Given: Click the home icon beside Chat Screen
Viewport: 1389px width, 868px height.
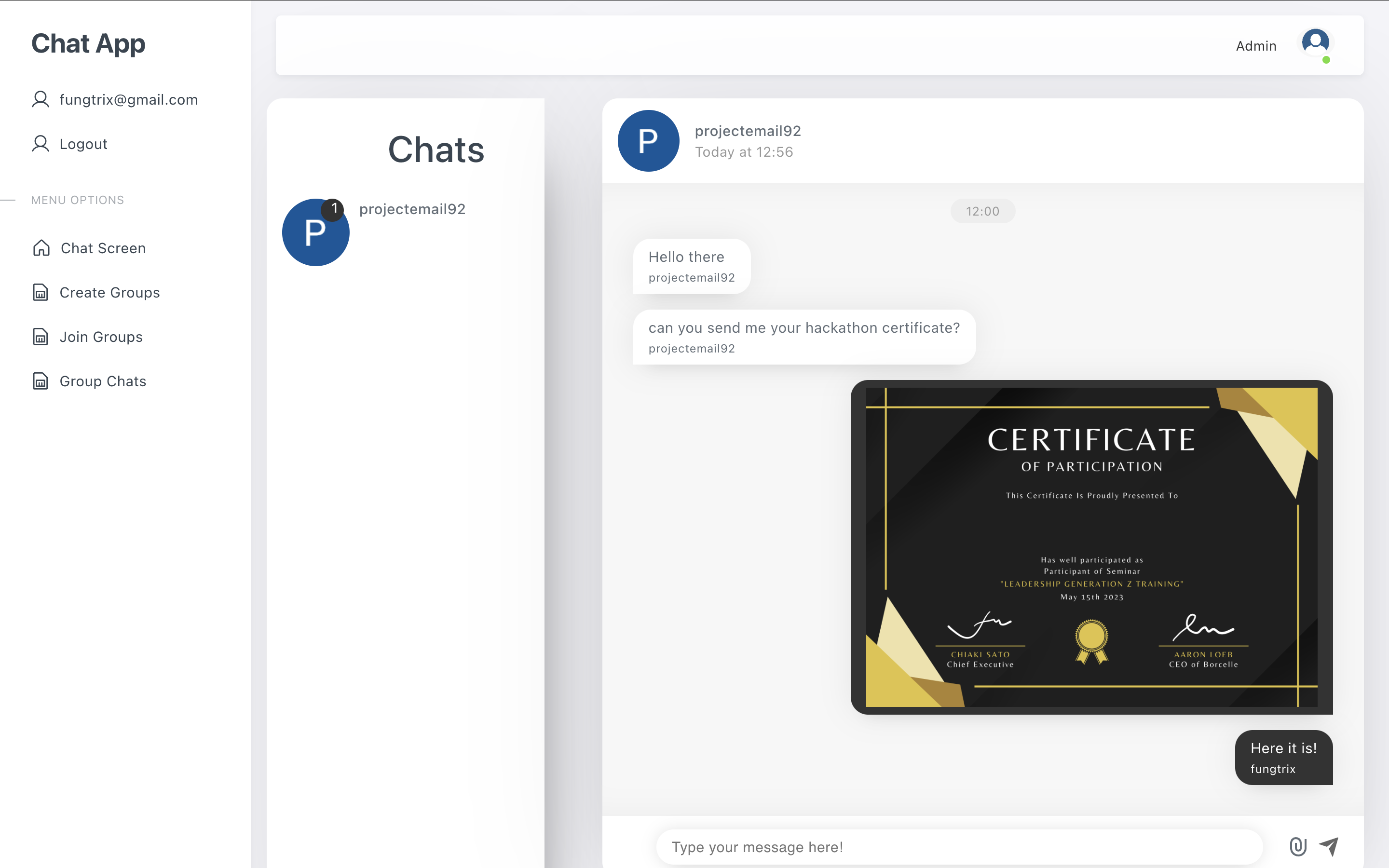Looking at the screenshot, I should 41,248.
